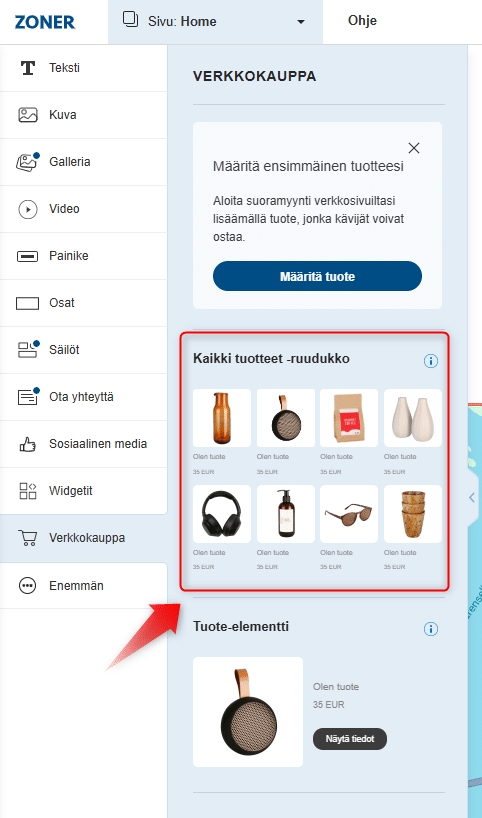482x818 pixels.
Task: Open the Enemmän more options item
Action: click(x=83, y=585)
